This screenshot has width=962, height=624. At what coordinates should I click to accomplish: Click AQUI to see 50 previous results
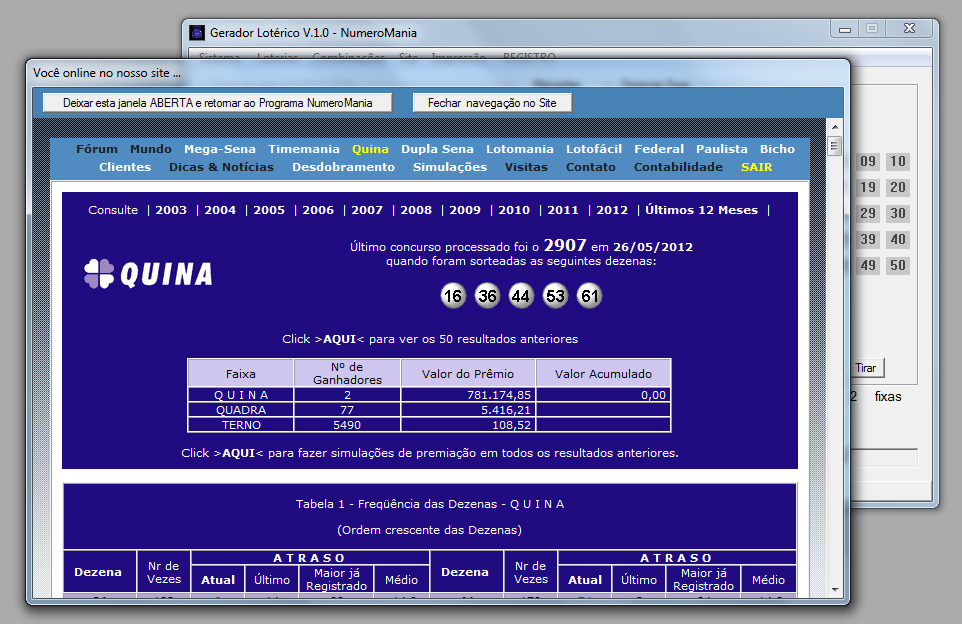point(340,339)
